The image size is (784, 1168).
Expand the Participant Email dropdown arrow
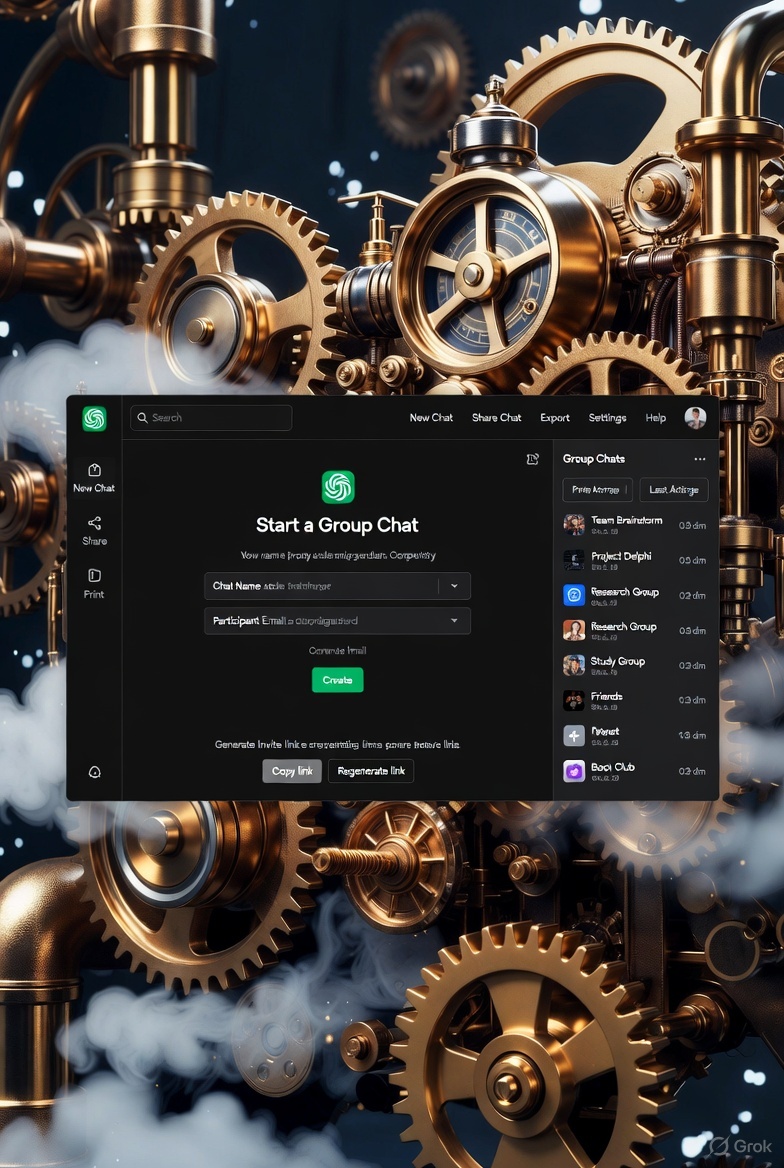pyautogui.click(x=454, y=621)
